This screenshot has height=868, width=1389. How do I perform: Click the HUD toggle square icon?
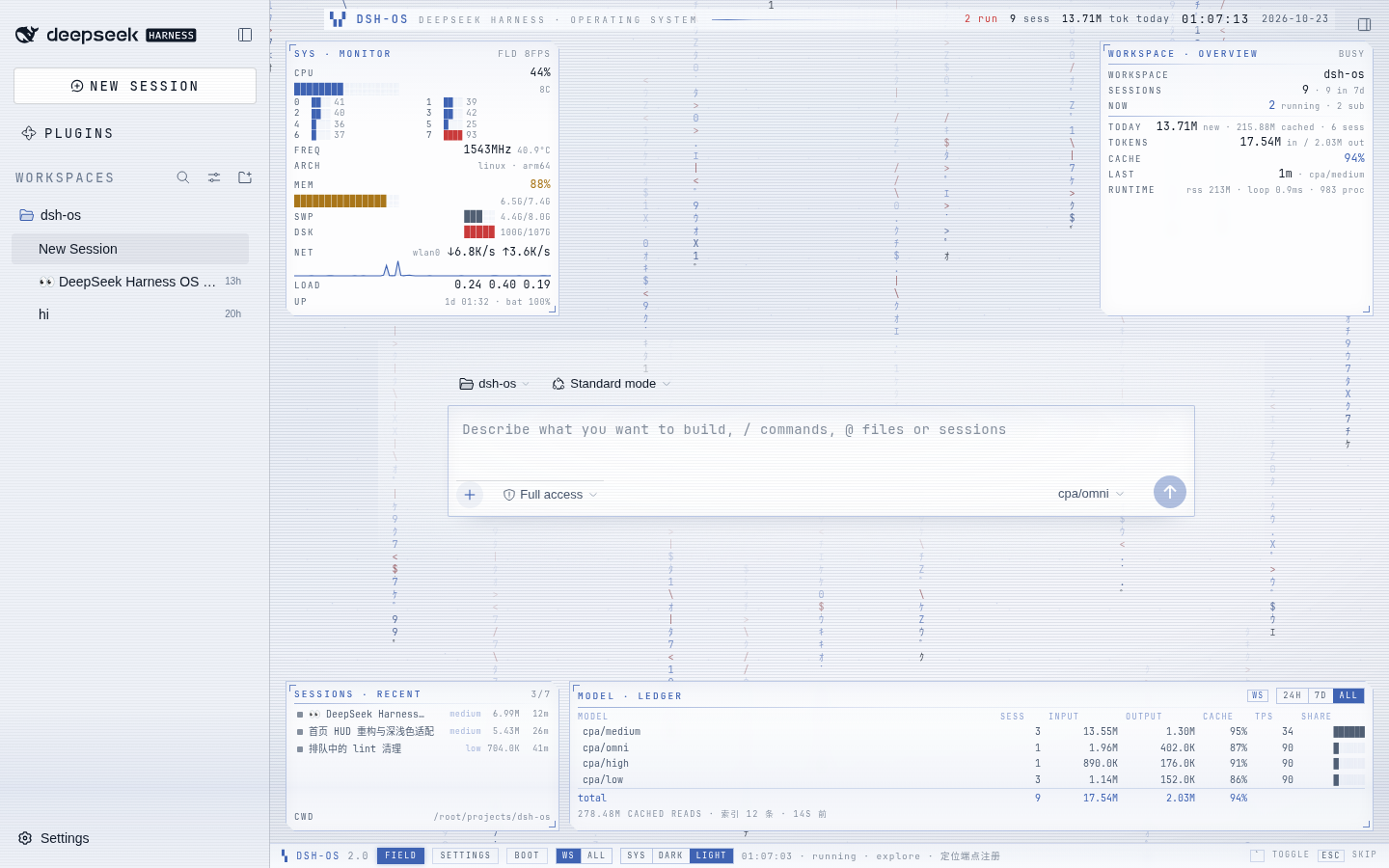tap(1257, 855)
